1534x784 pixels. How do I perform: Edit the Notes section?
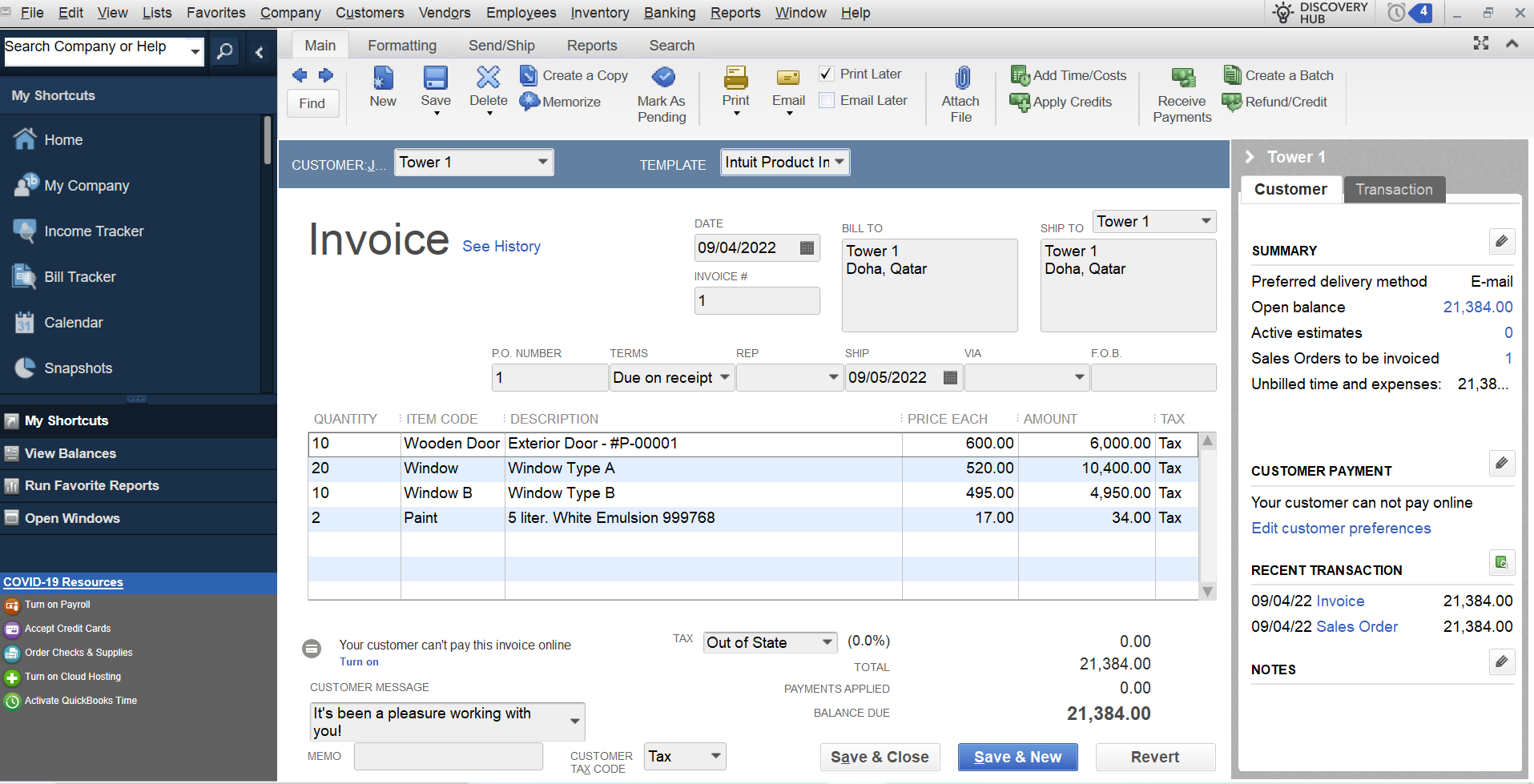(1502, 661)
